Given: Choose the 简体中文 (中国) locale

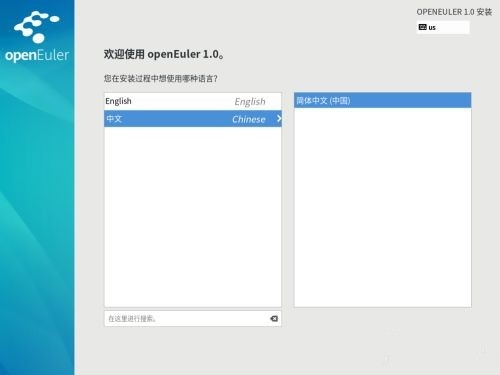Looking at the screenshot, I should tap(383, 100).
